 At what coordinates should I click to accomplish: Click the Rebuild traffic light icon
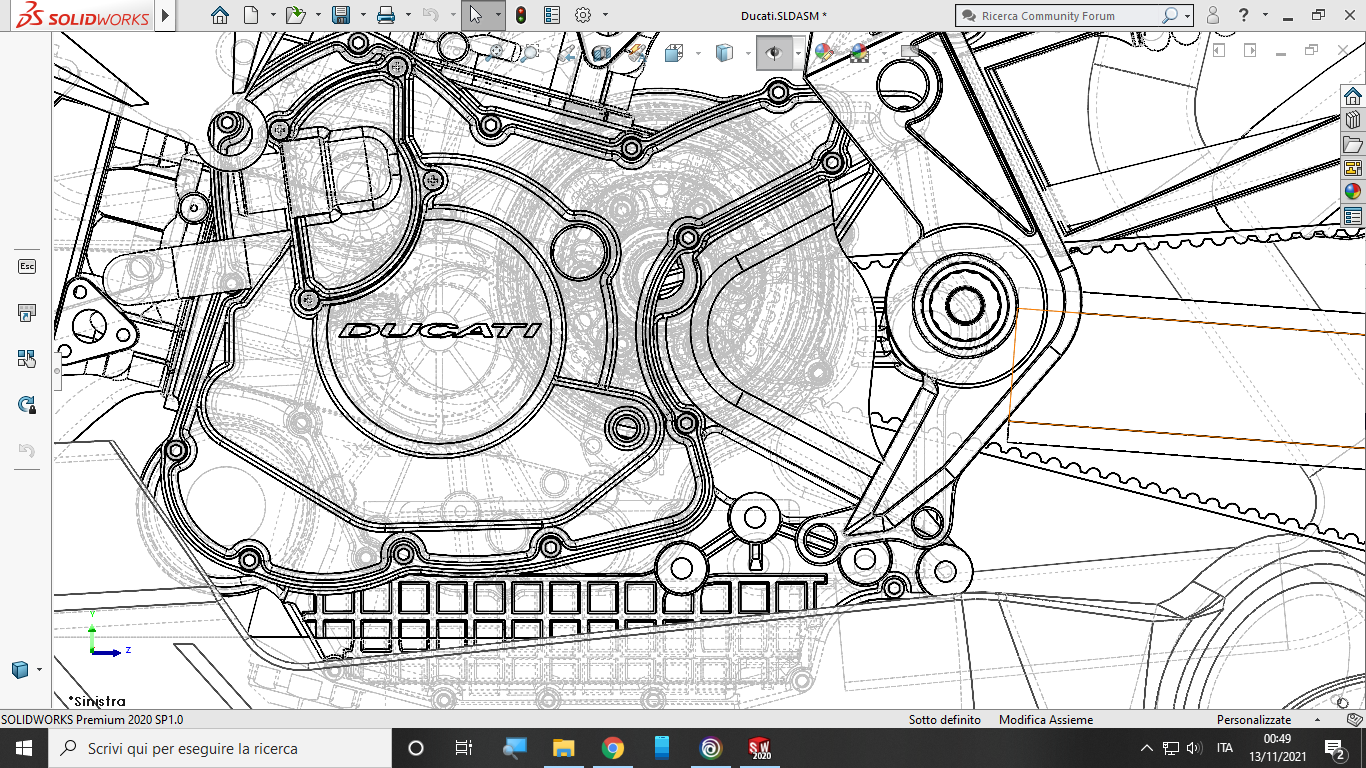click(521, 15)
